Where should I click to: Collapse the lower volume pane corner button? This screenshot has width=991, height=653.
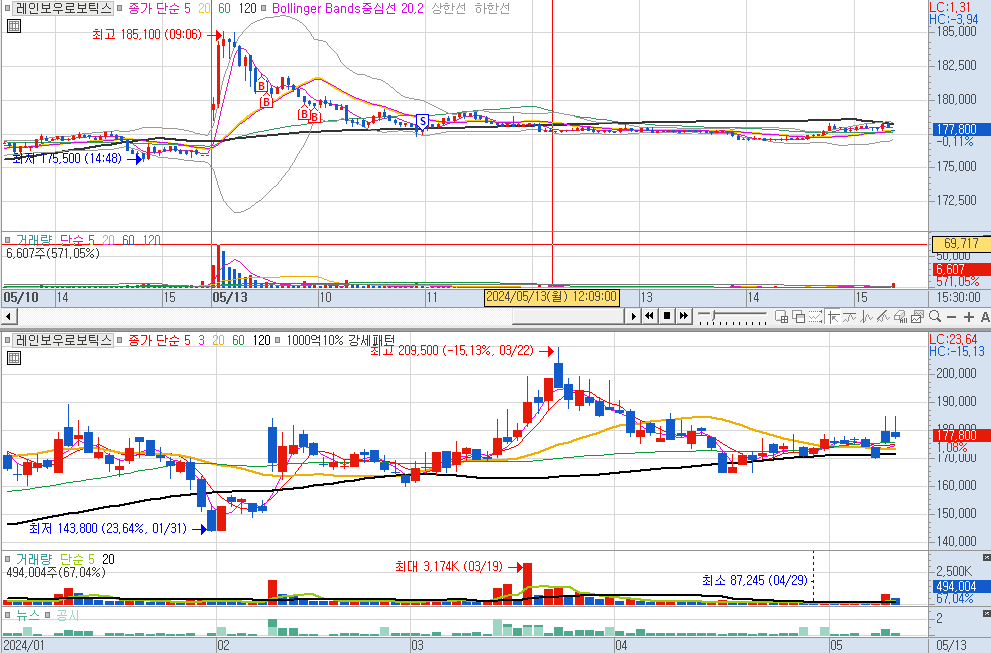pyautogui.click(x=986, y=558)
